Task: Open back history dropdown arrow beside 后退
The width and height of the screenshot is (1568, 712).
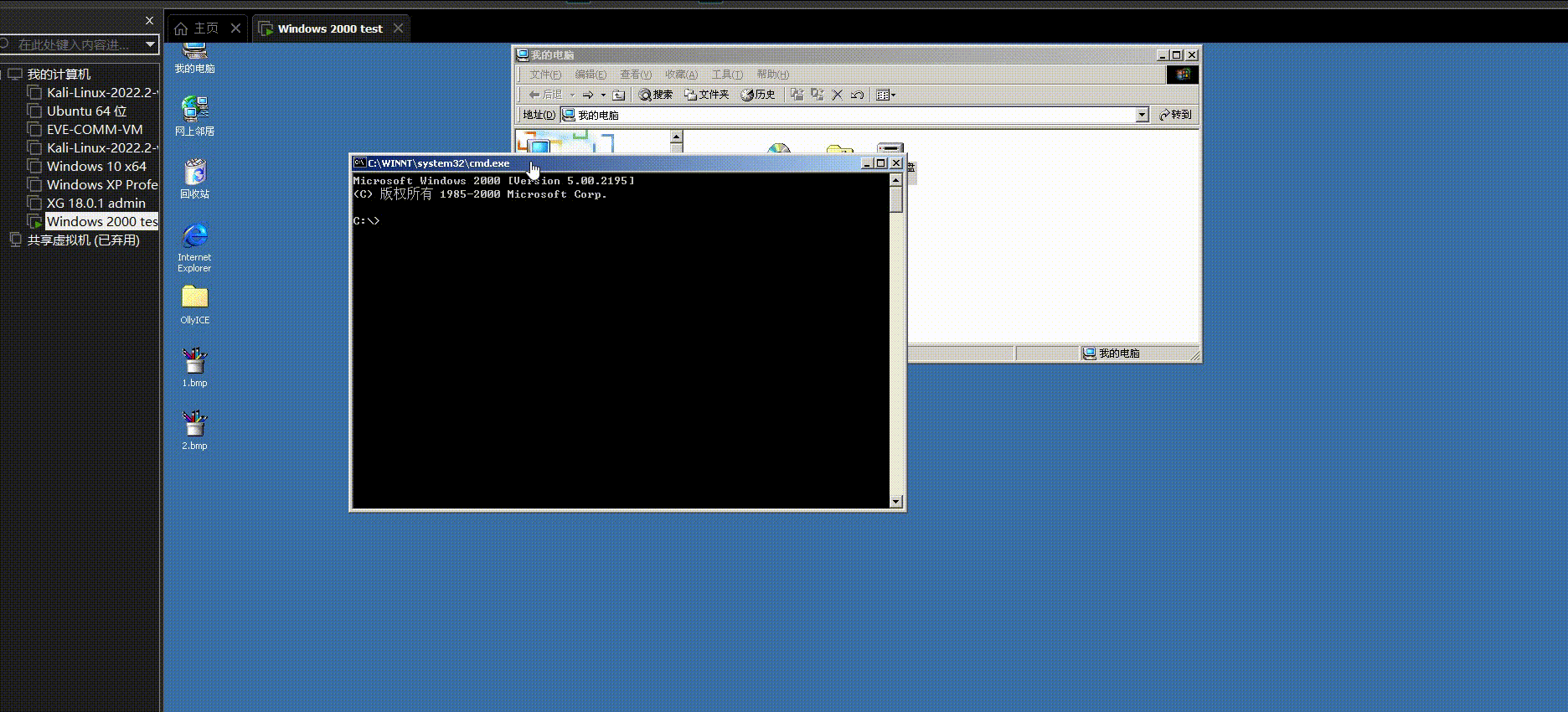Action: tap(573, 95)
